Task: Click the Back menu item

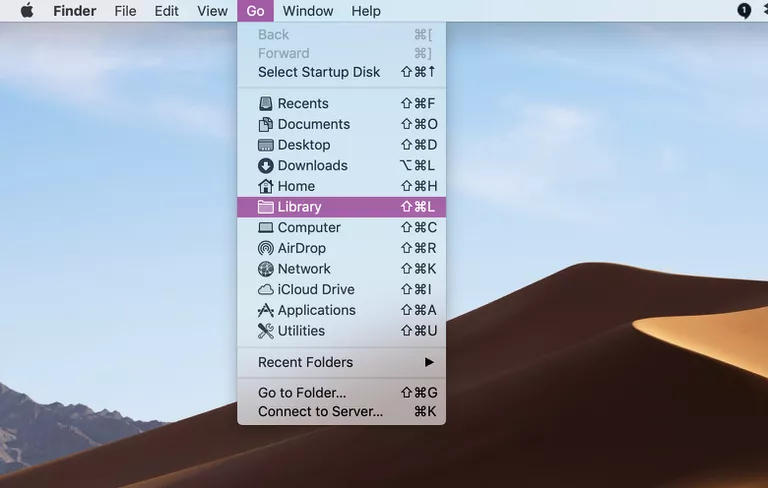Action: [341, 35]
